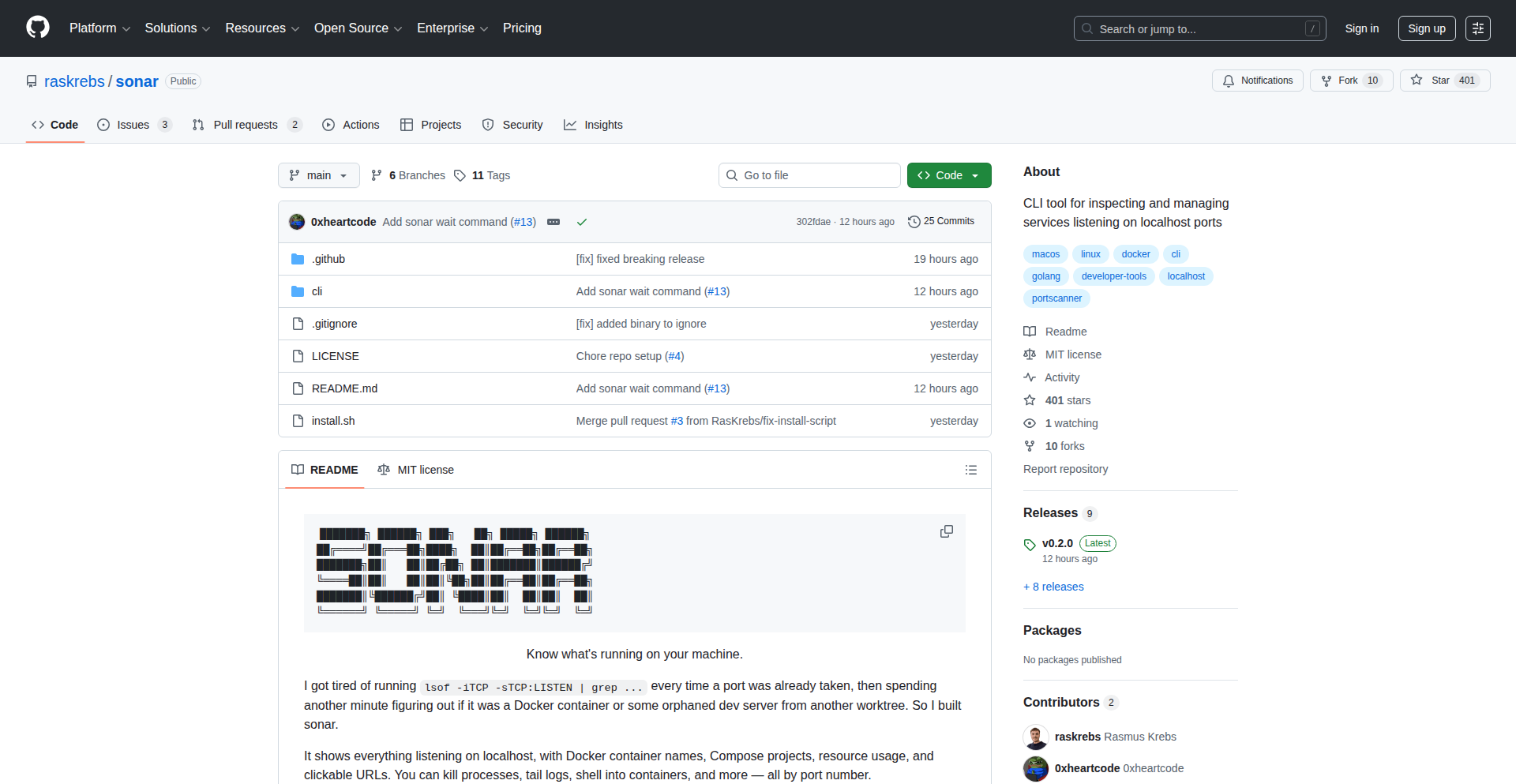Click the LICENSE file icon
The width and height of the screenshot is (1516, 784).
298,356
